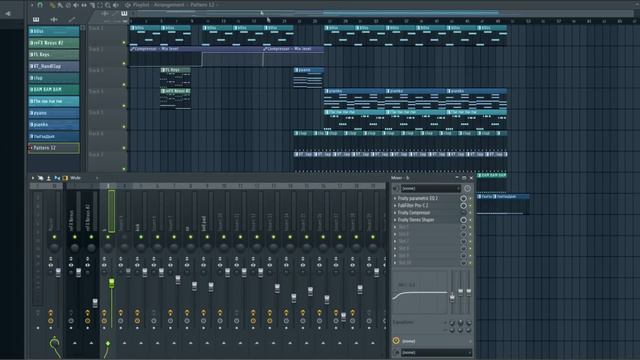640x360 pixels.
Task: Open the bottom output (none) dropdown
Action: (437, 352)
